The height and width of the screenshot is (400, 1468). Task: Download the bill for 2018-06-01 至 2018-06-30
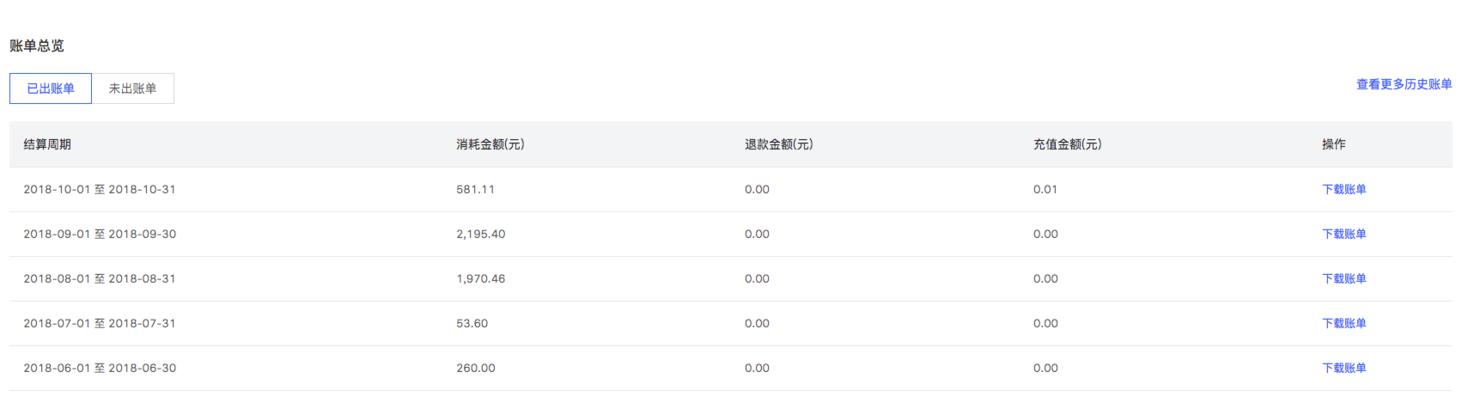click(1344, 368)
